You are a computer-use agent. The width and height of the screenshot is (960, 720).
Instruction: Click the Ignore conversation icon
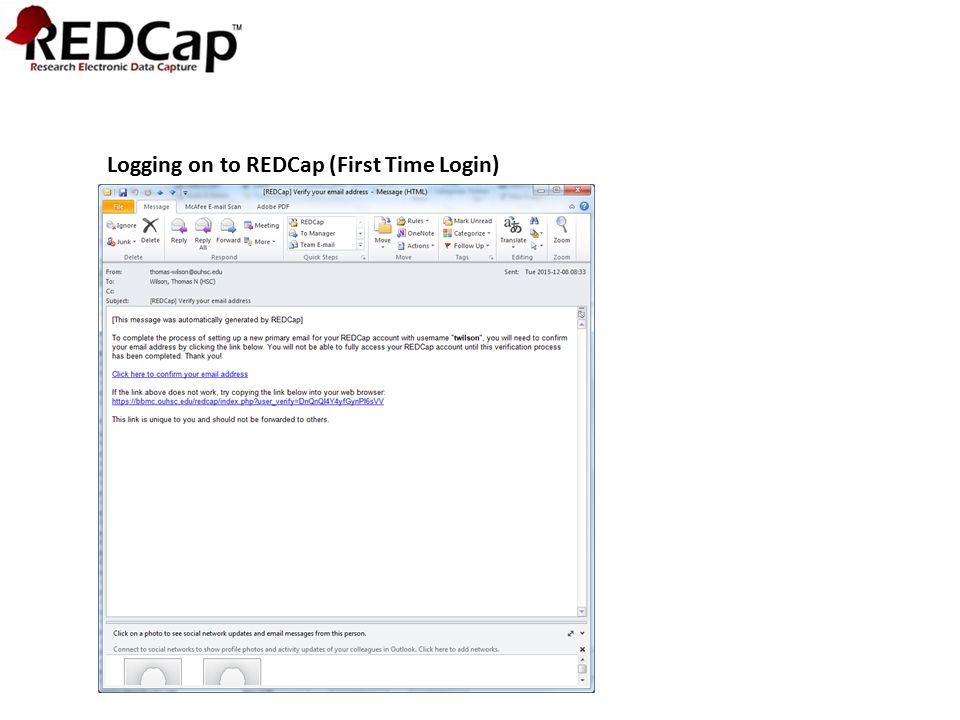coord(121,225)
